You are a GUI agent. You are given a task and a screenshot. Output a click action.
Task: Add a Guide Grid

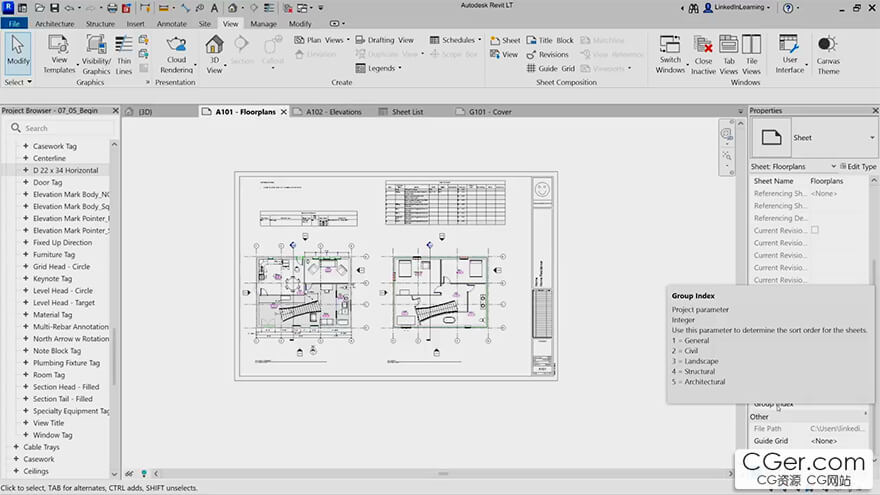pos(551,68)
